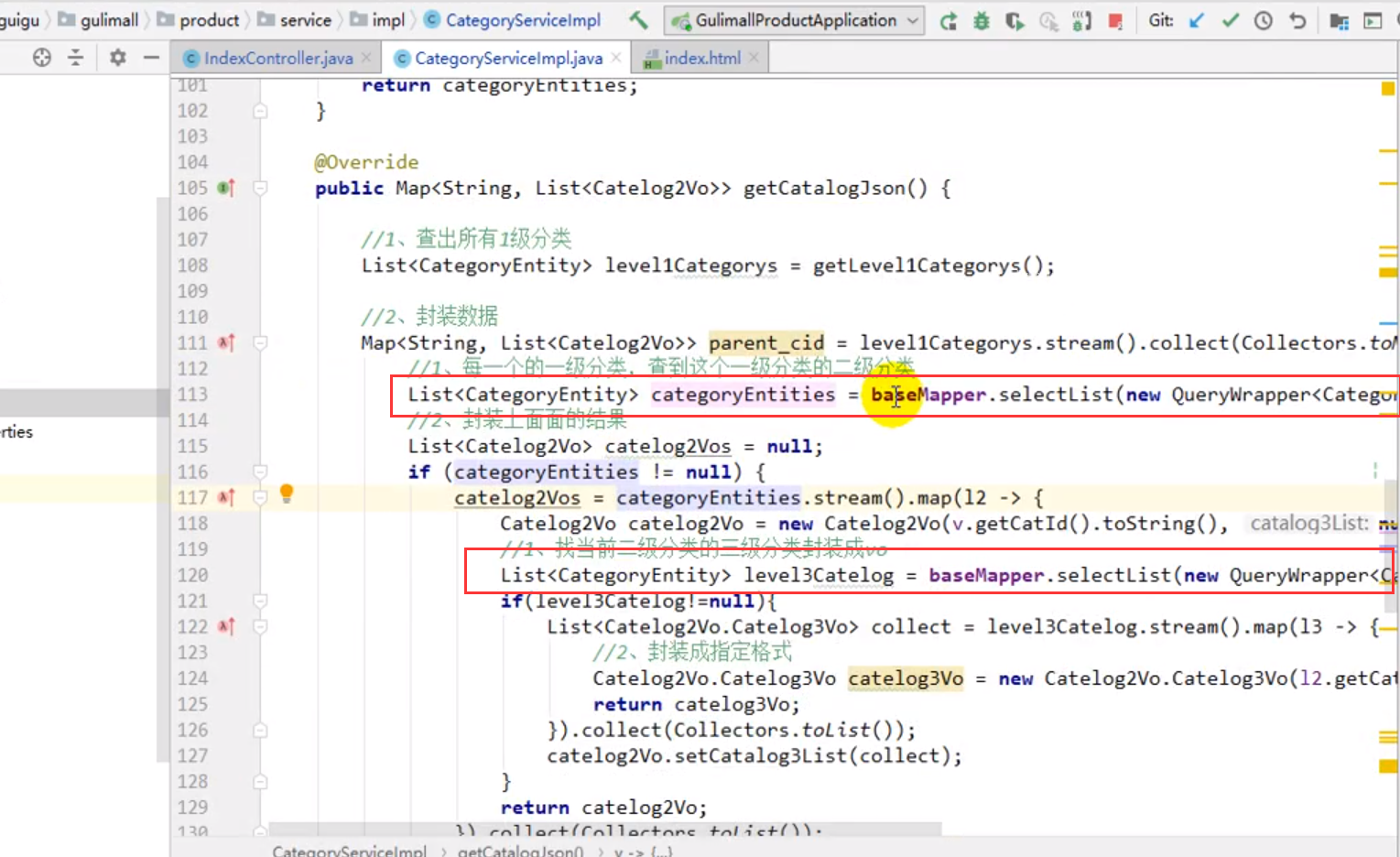Stop the running application via red square
Image resolution: width=1400 pixels, height=857 pixels.
pos(1115,21)
